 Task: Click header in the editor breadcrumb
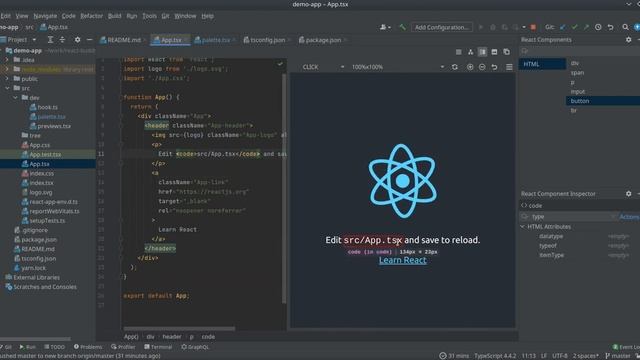pos(172,337)
